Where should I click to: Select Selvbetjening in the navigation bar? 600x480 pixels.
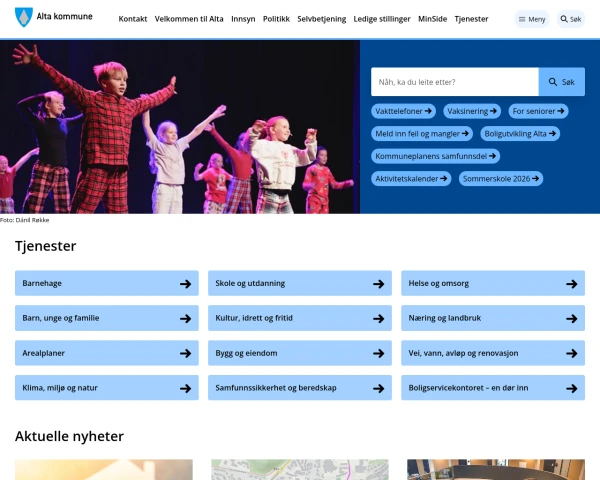(x=321, y=19)
